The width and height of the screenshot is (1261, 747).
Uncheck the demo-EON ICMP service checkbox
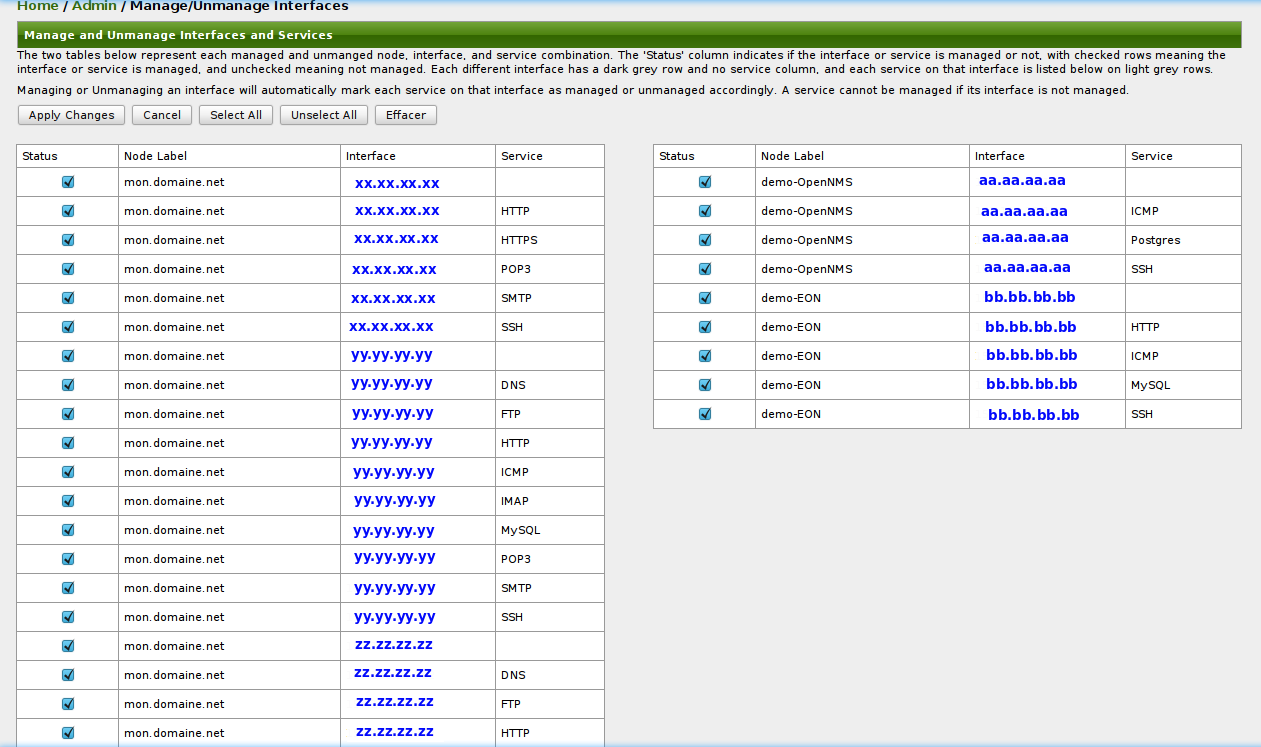click(x=705, y=356)
